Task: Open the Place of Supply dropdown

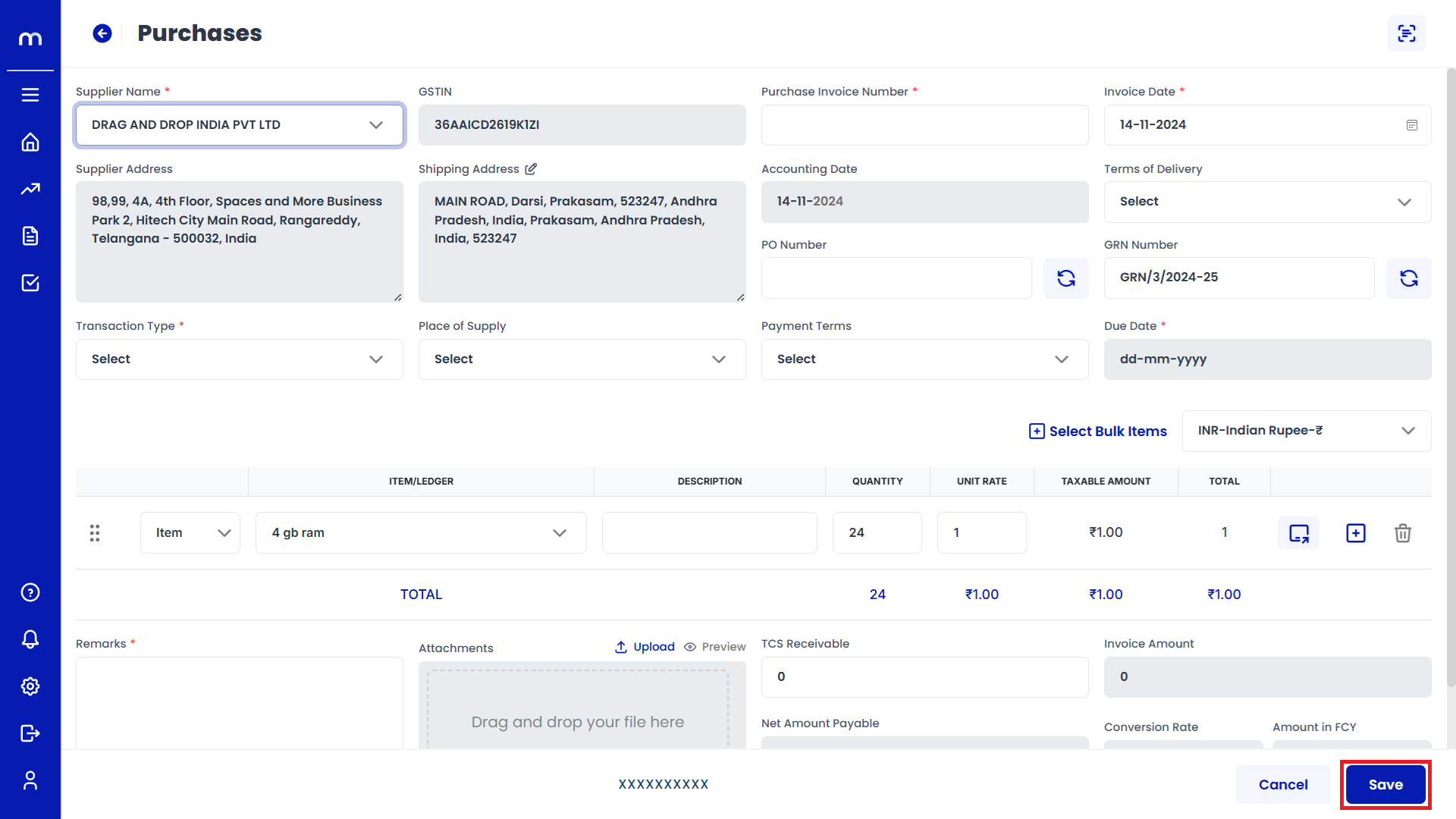Action: tap(582, 359)
